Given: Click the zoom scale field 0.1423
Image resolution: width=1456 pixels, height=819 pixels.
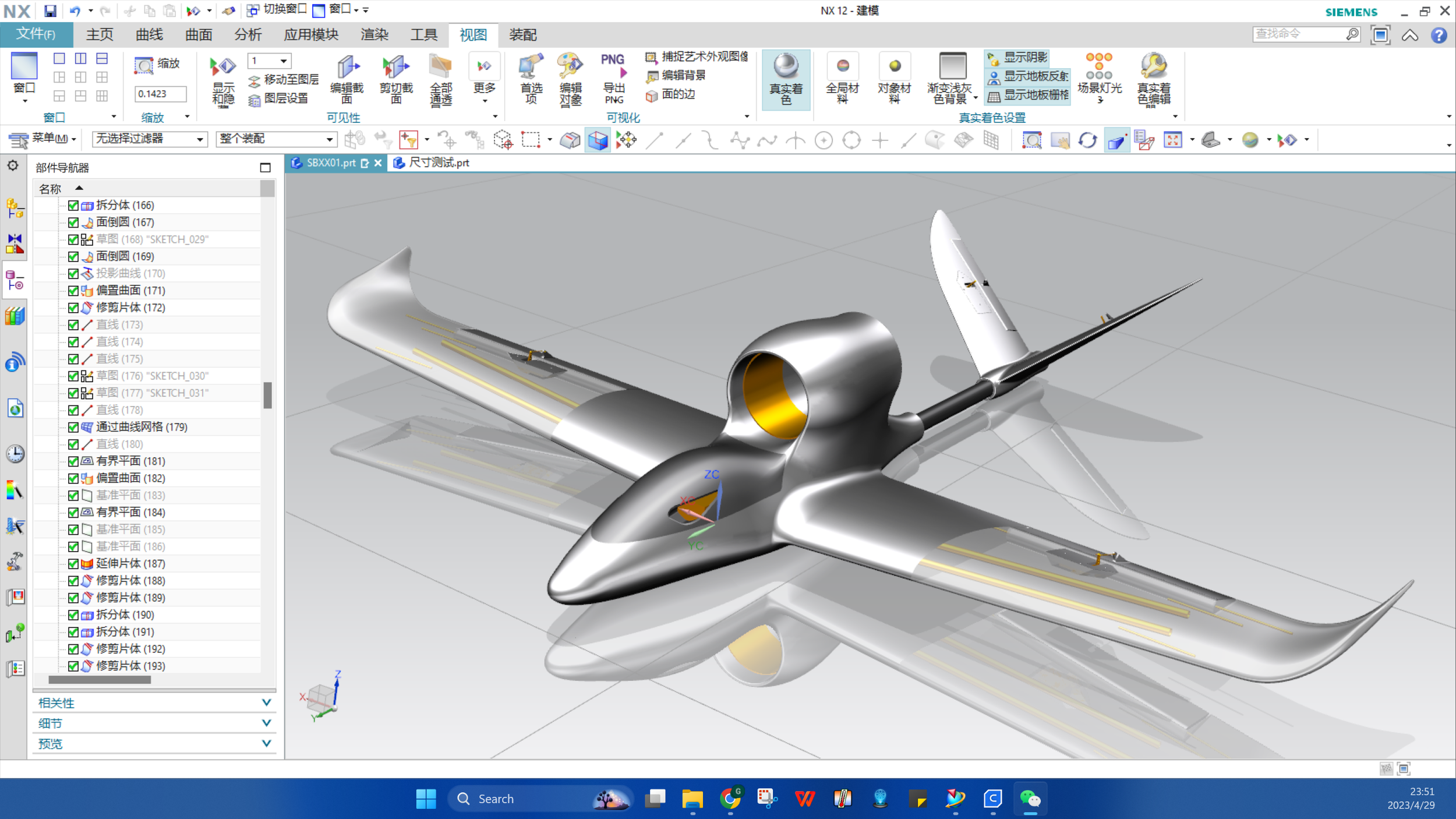Looking at the screenshot, I should (160, 94).
